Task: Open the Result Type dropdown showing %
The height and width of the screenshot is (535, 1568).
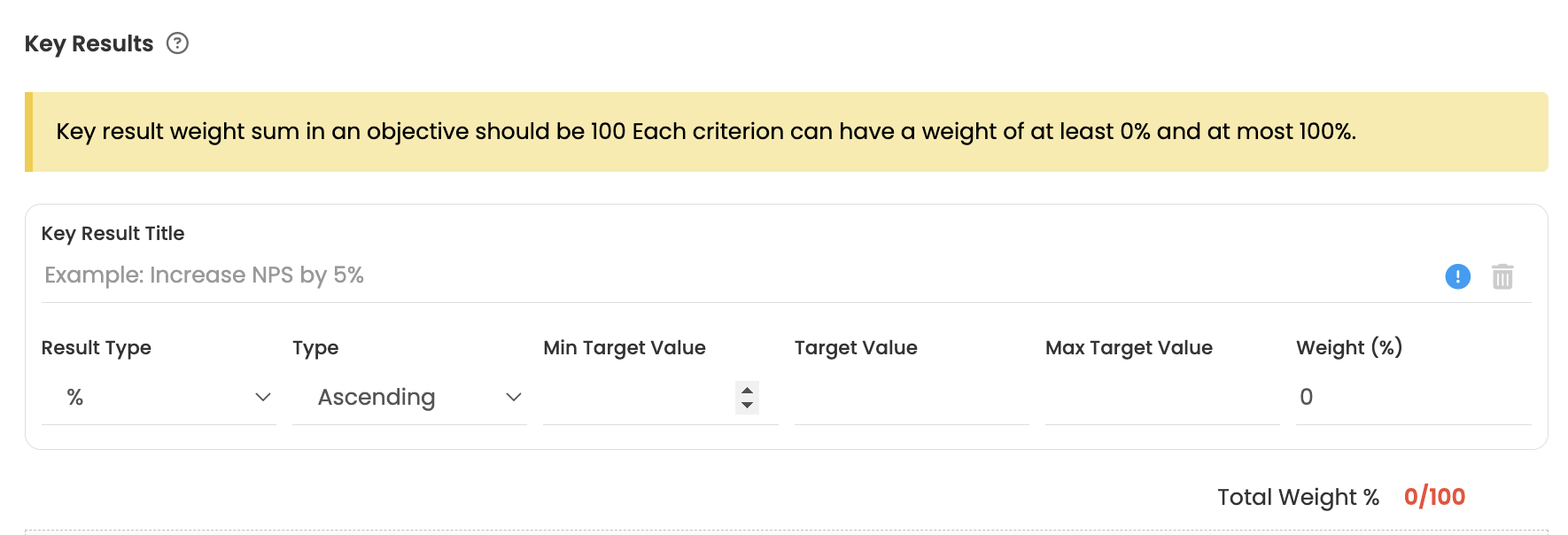Action: point(158,398)
